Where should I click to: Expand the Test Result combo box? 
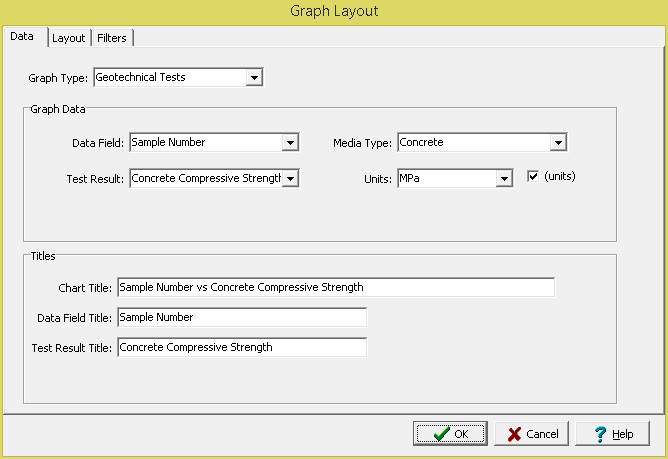pos(290,178)
